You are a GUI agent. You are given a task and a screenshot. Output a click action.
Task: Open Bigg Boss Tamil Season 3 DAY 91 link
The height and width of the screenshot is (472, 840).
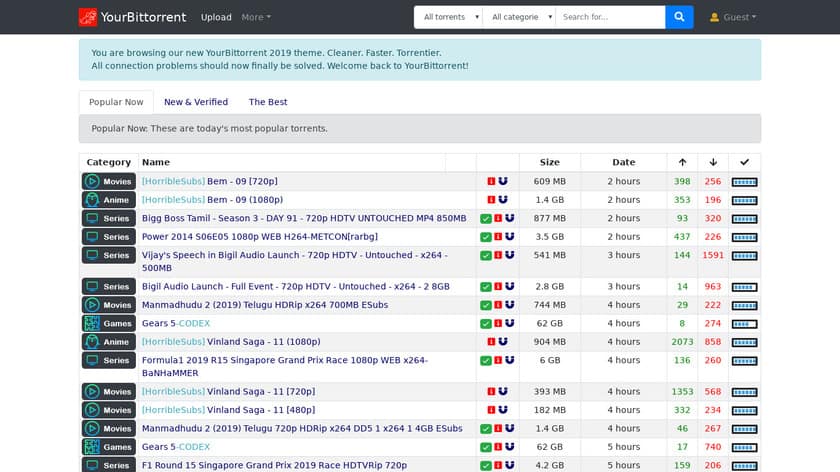pos(304,219)
